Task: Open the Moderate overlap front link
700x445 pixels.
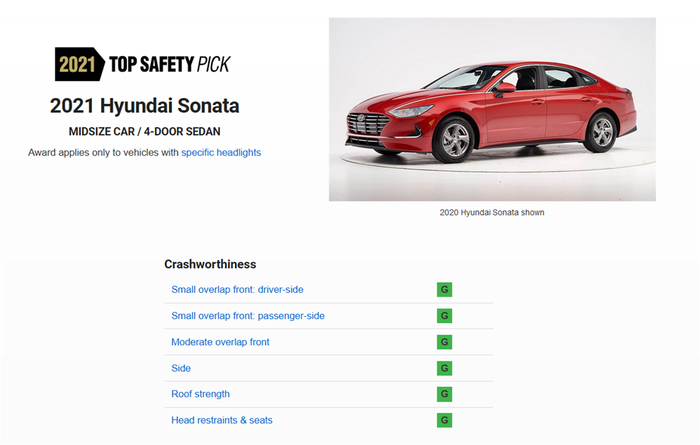Action: [220, 342]
